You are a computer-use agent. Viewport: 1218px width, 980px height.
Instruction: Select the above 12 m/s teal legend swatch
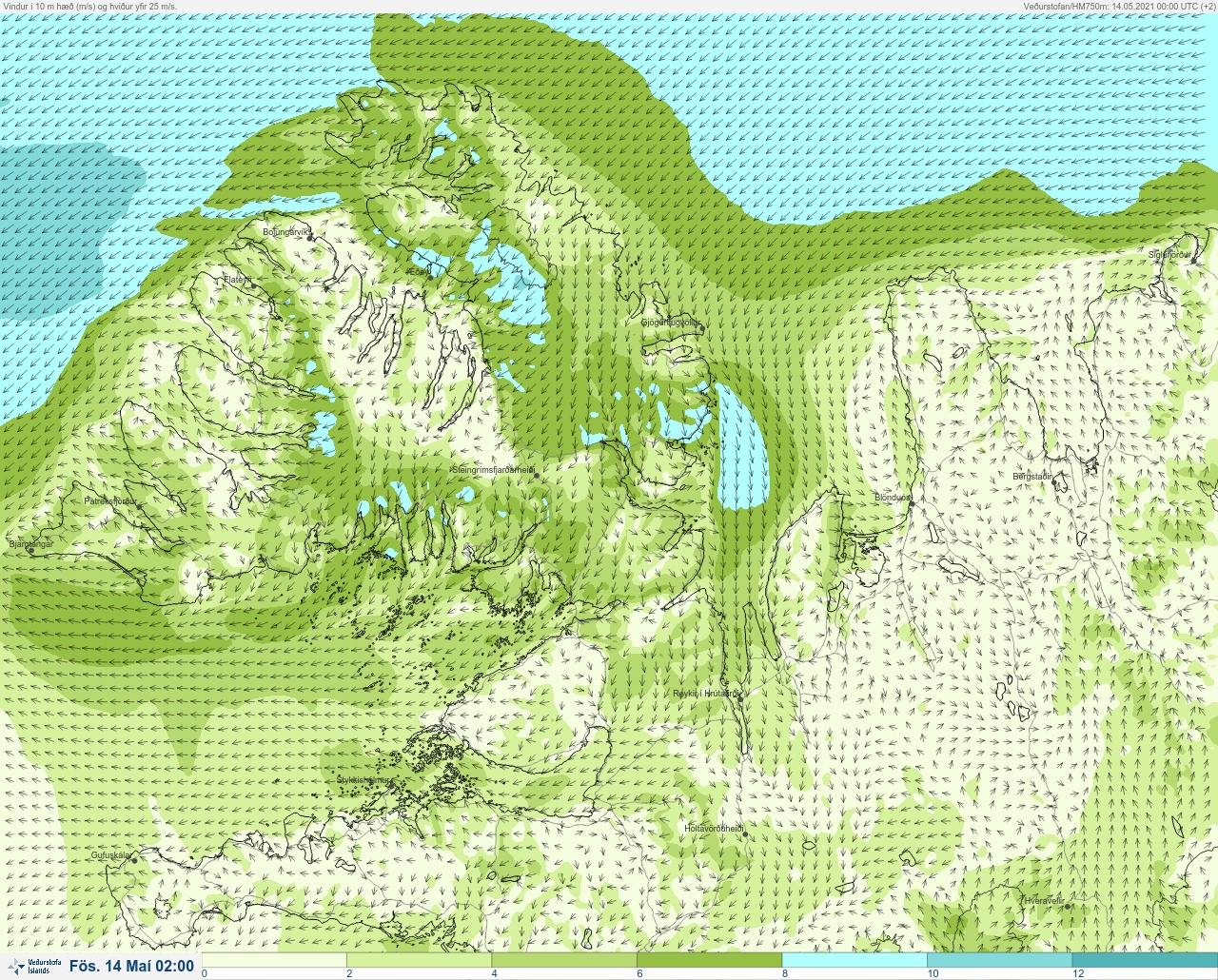point(1145,960)
